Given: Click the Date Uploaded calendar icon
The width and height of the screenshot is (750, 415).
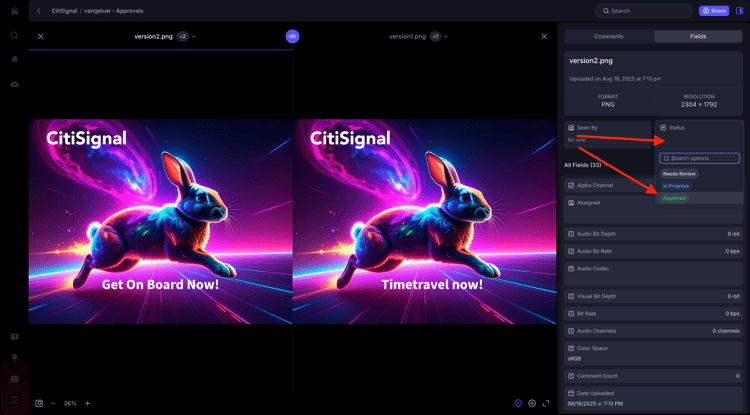Looking at the screenshot, I should 571,393.
